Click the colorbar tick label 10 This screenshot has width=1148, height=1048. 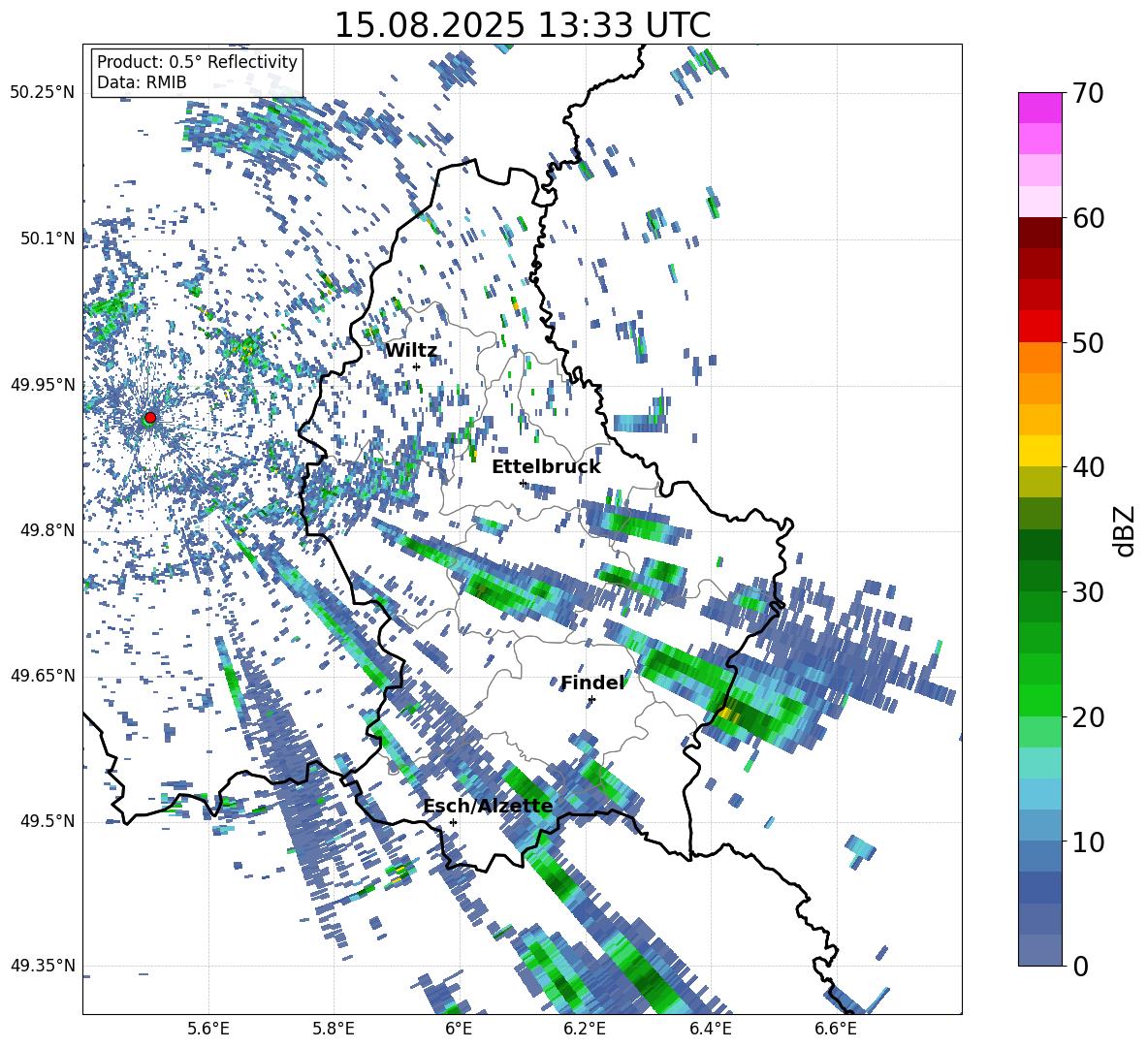pos(1088,842)
